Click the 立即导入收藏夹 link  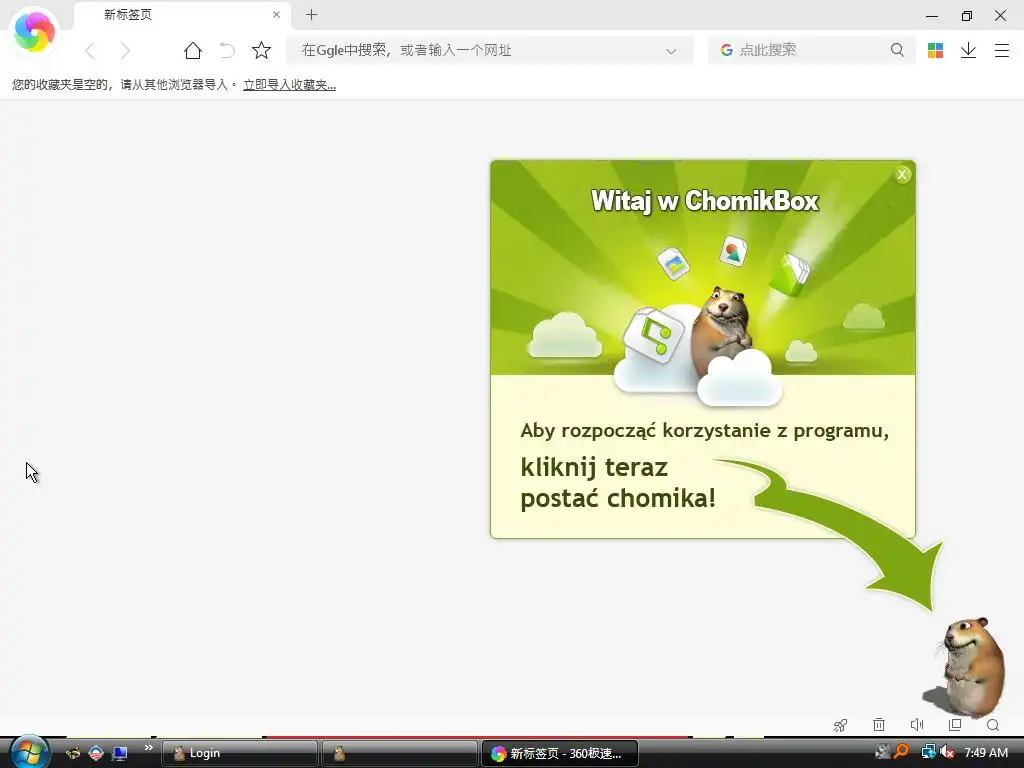[289, 85]
